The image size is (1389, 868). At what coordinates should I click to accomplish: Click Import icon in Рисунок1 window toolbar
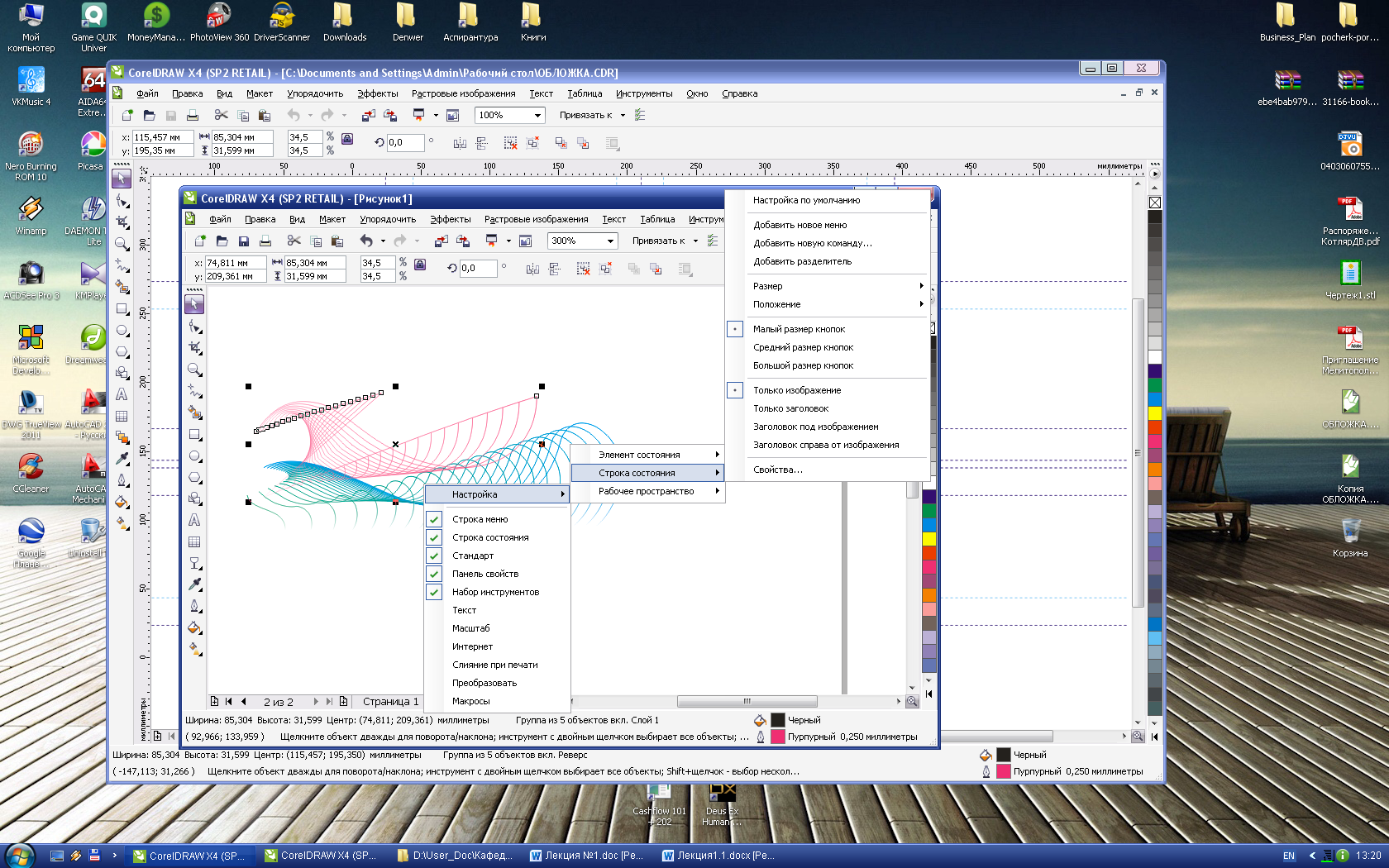pyautogui.click(x=441, y=241)
